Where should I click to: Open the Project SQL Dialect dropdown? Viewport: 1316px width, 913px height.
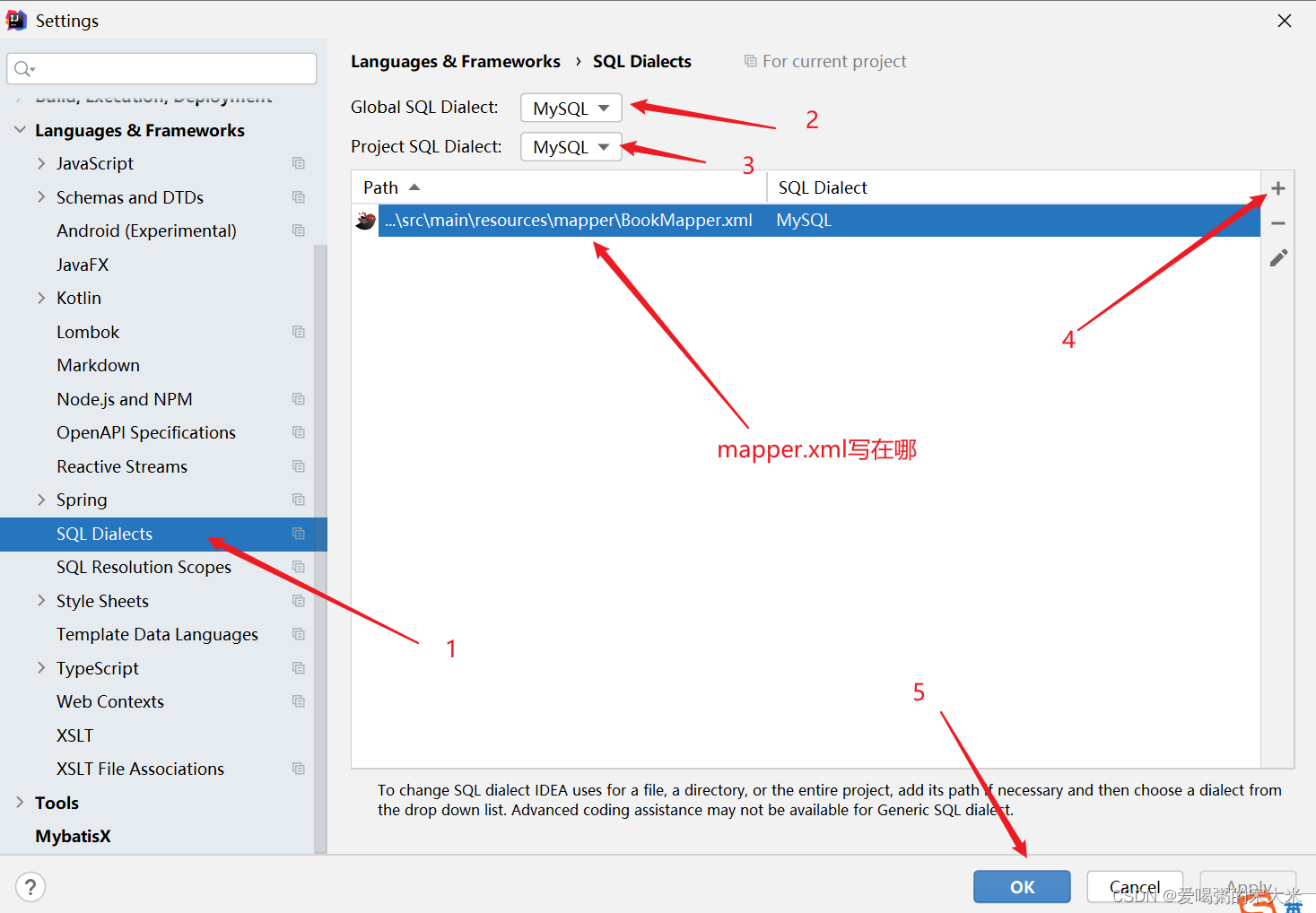tap(571, 146)
